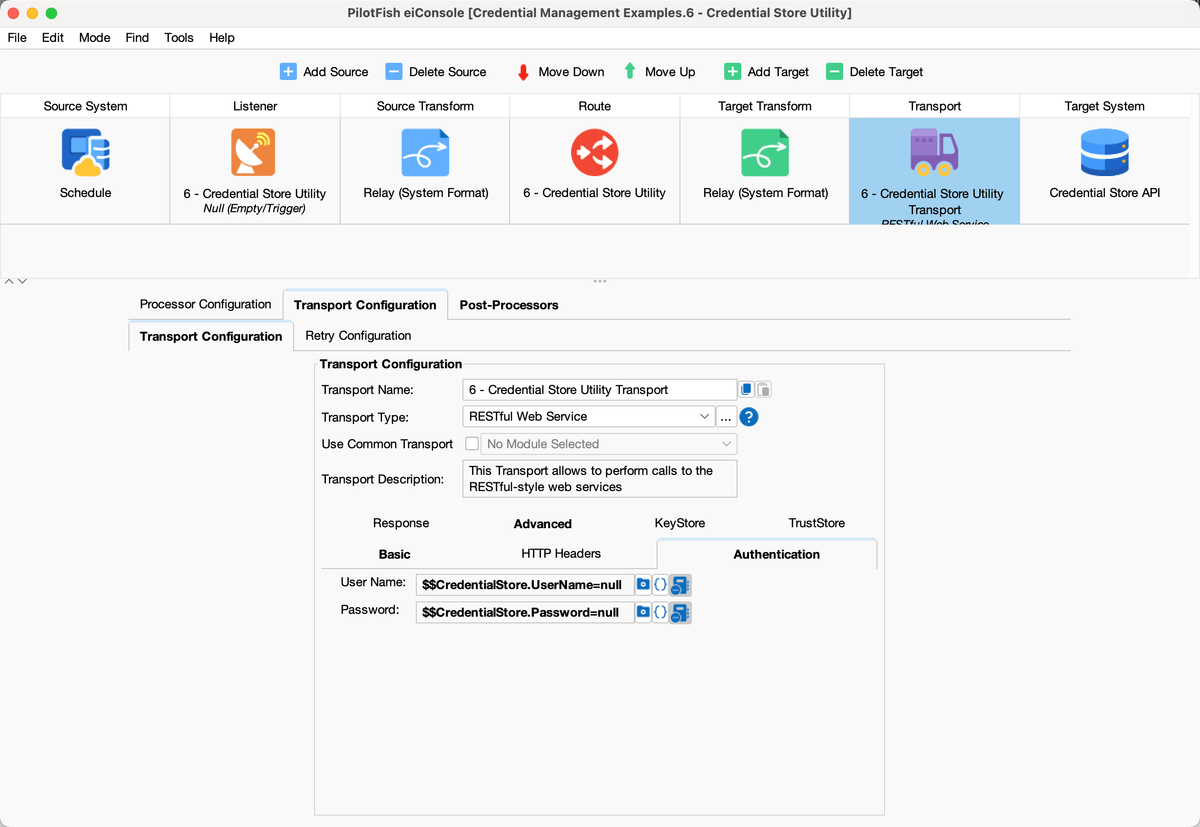Click the Password folder settings icon

pyautogui.click(x=644, y=612)
